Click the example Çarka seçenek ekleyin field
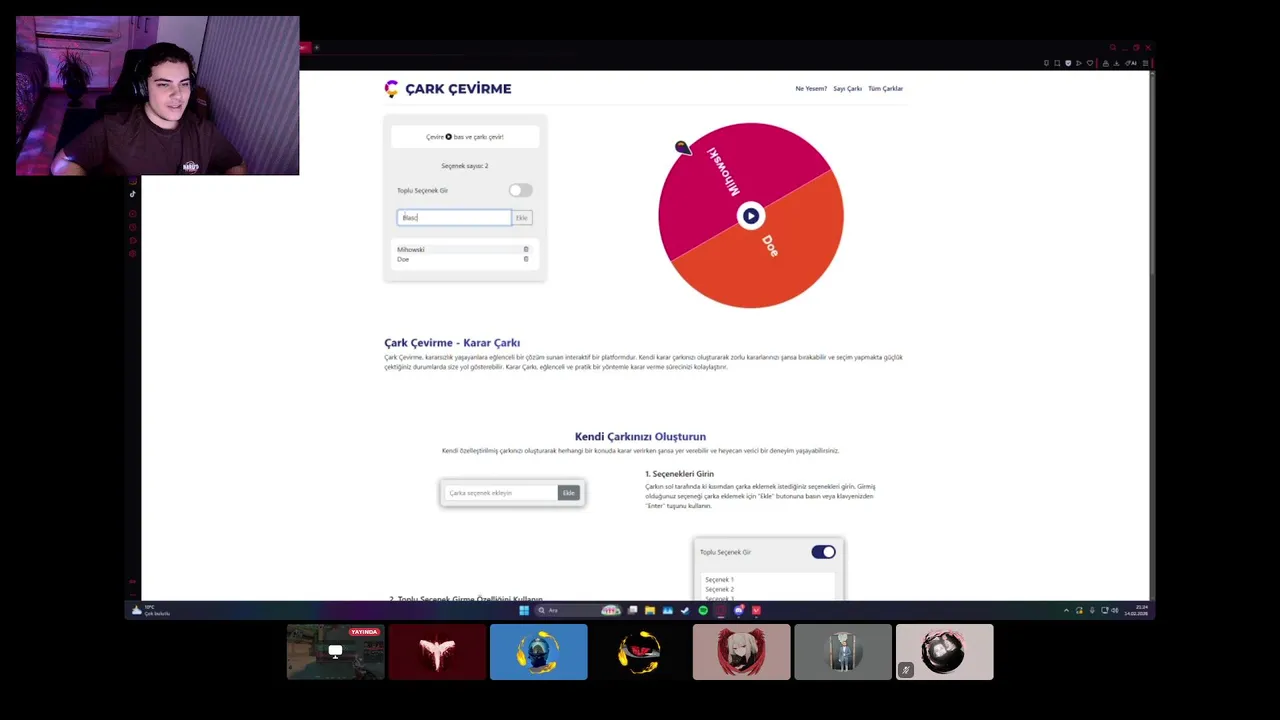 [501, 492]
